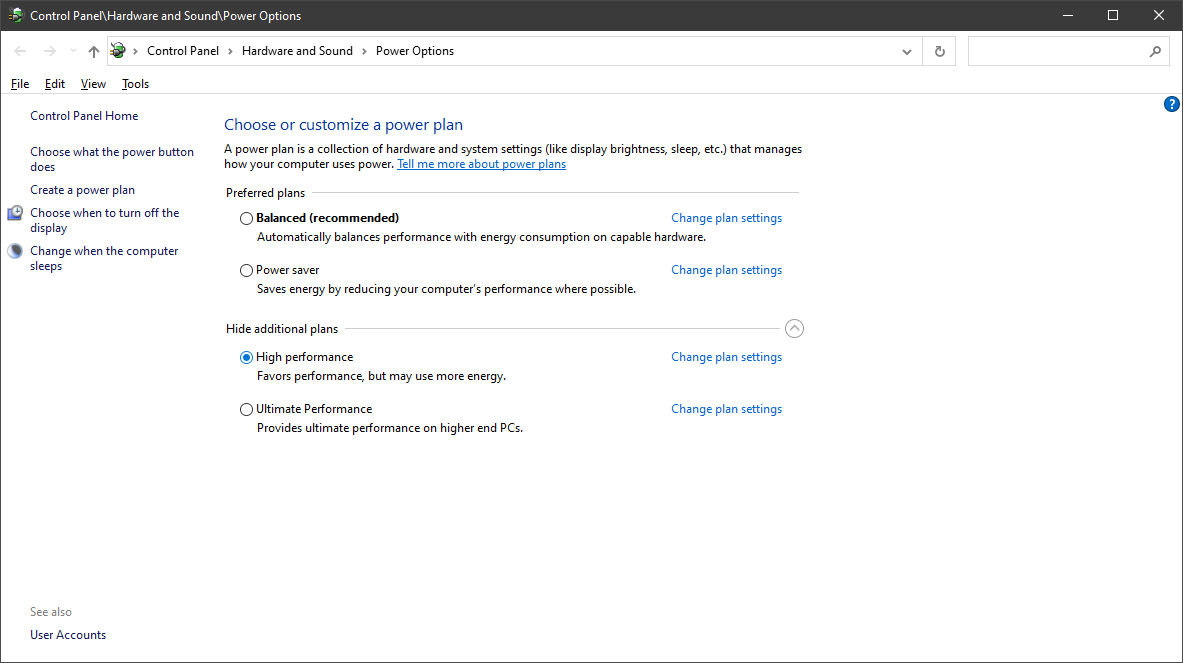Click the Forward navigation arrow
The width and height of the screenshot is (1183, 663).
click(49, 50)
